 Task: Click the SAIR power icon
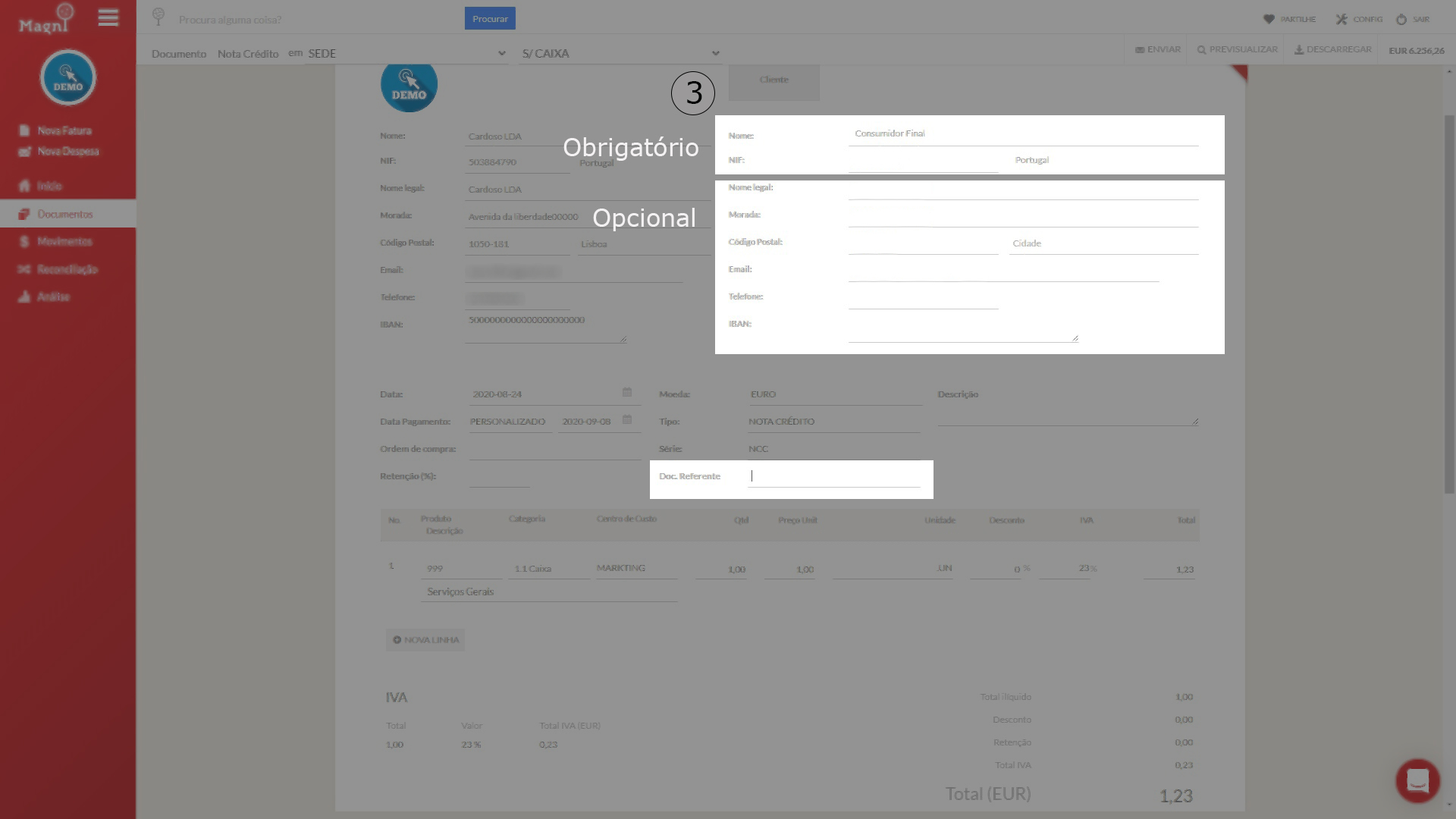1401,19
